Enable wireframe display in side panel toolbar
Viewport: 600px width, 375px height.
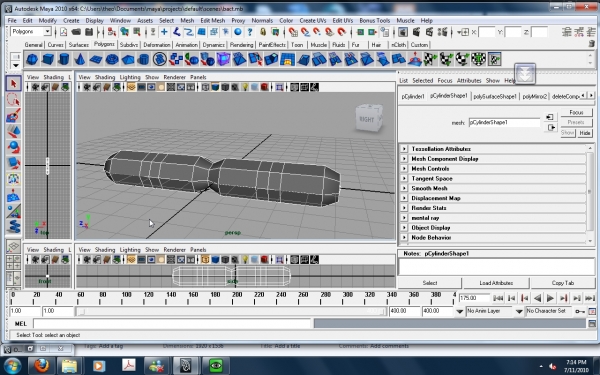(x=205, y=260)
